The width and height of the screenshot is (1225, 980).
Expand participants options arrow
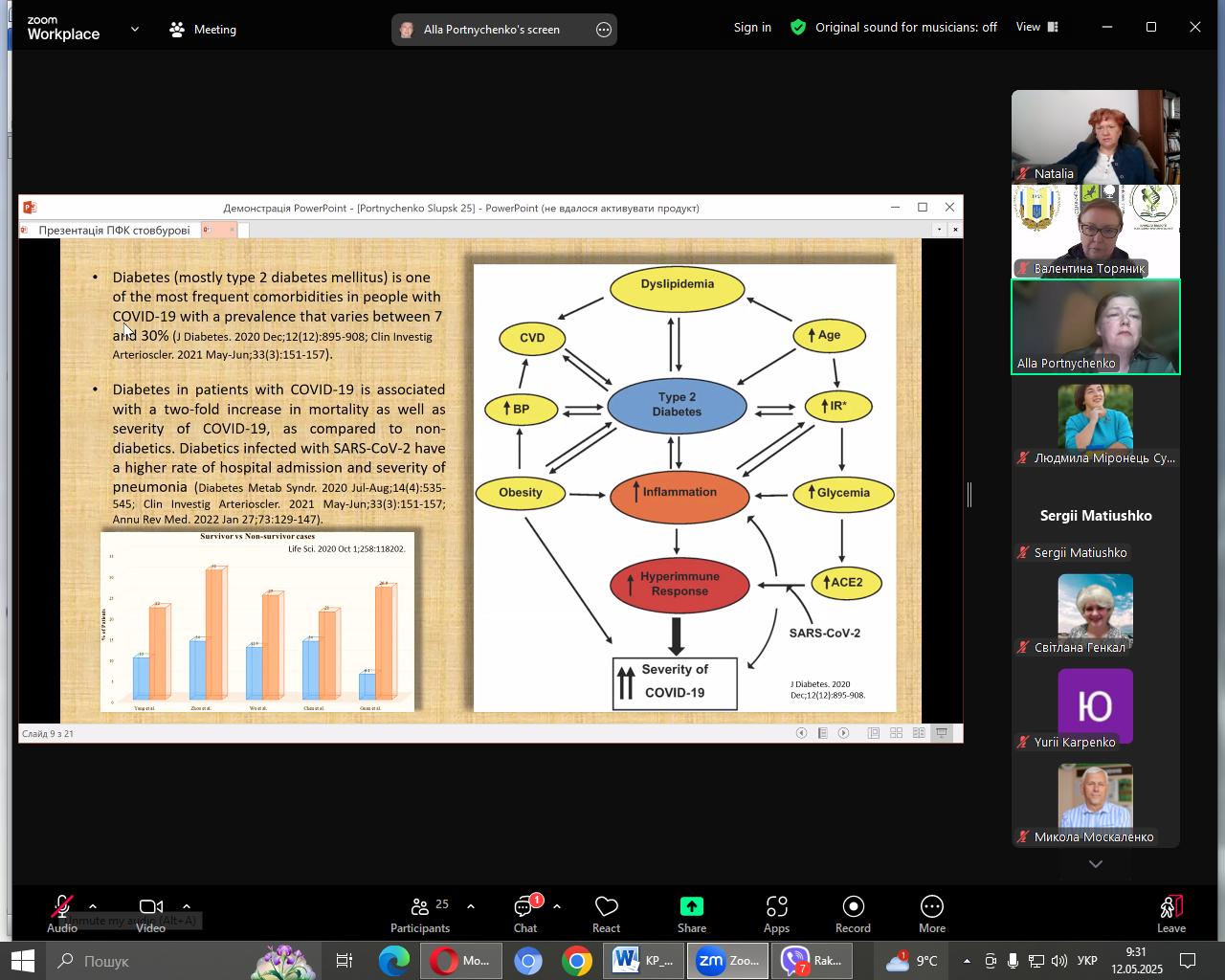471,906
